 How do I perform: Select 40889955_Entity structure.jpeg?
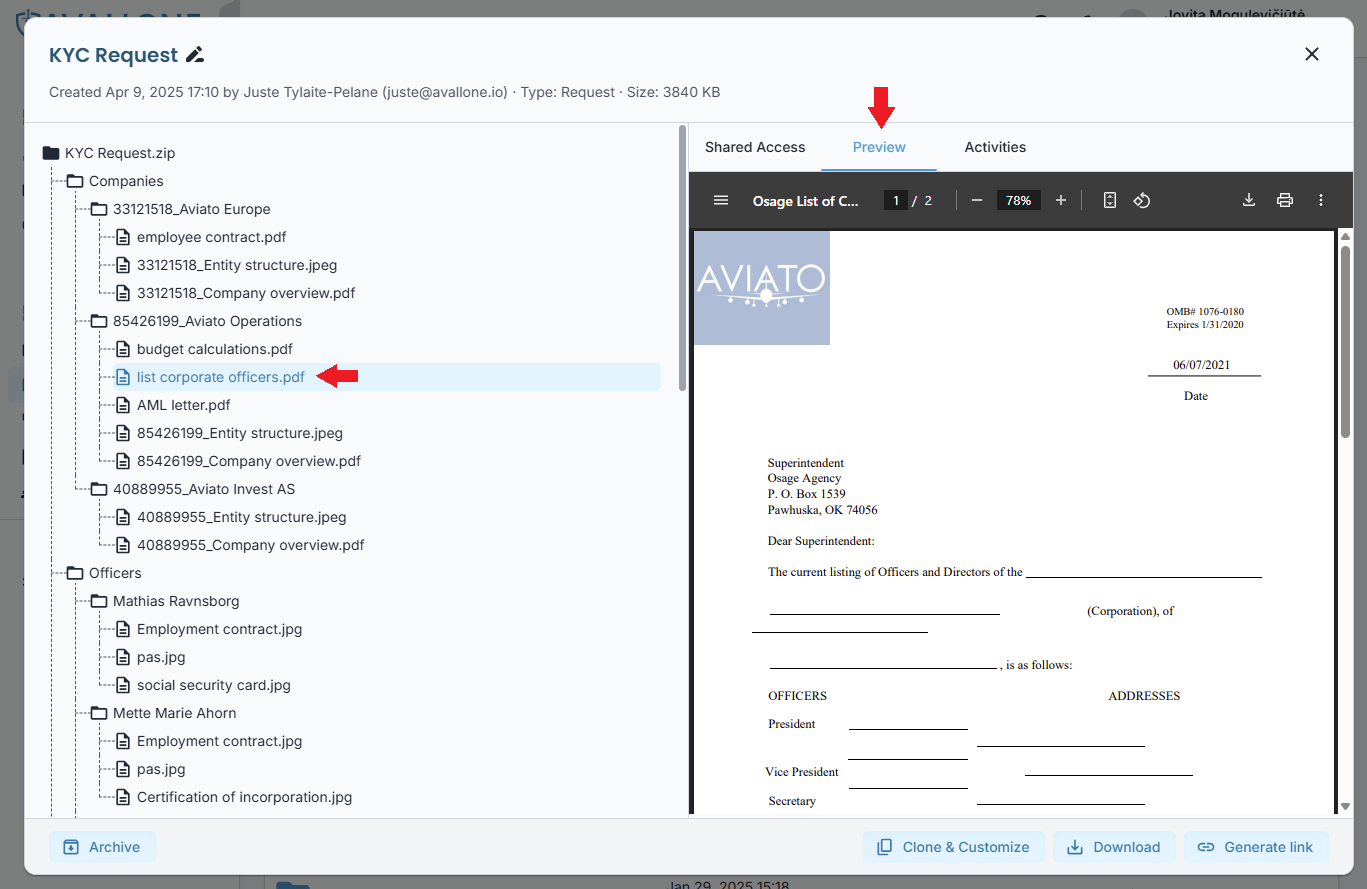(x=242, y=517)
